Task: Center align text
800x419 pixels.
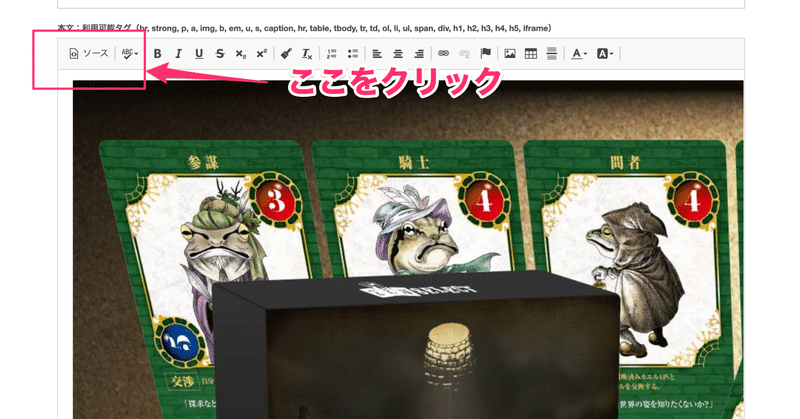Action: coord(398,54)
